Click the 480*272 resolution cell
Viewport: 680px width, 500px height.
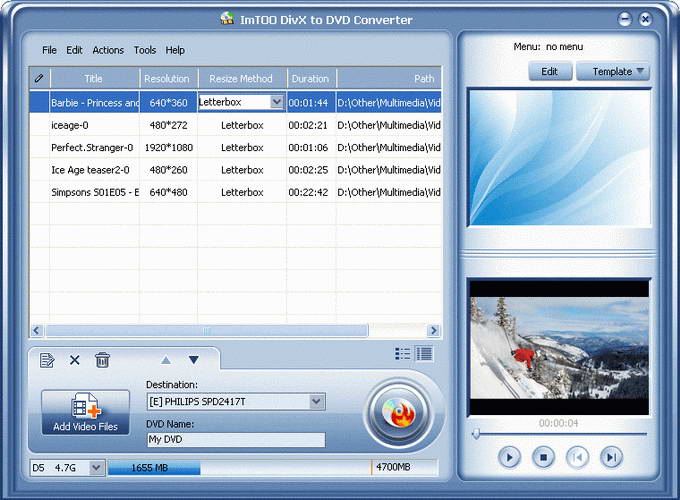(168, 125)
